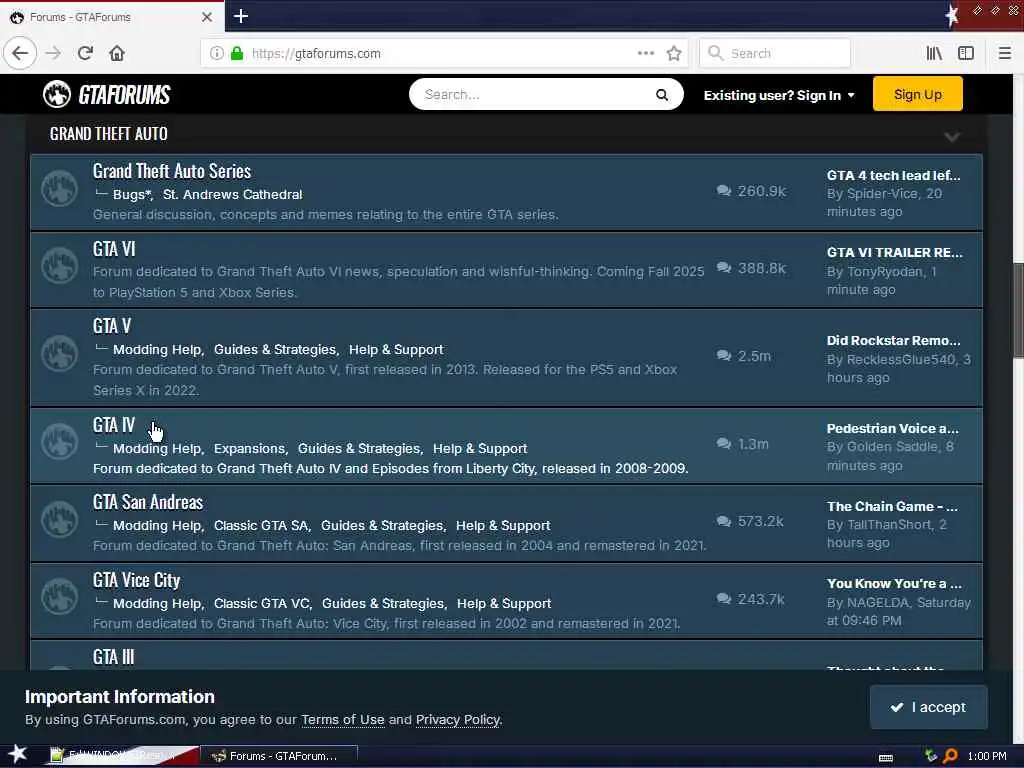Open latest topic GTA VI TRAILER RE...

(895, 252)
